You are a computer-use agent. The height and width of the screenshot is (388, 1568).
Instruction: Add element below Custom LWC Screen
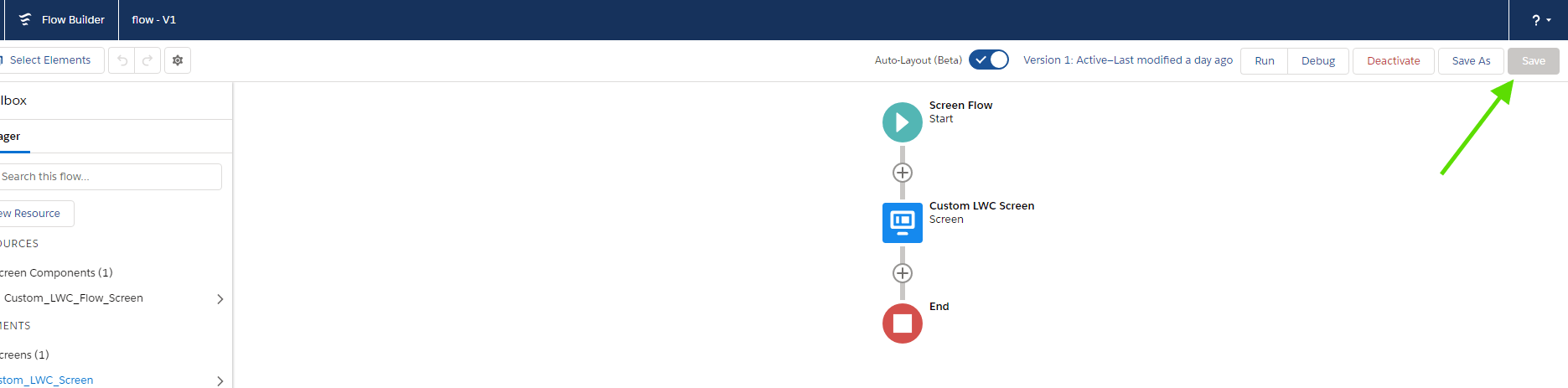902,273
